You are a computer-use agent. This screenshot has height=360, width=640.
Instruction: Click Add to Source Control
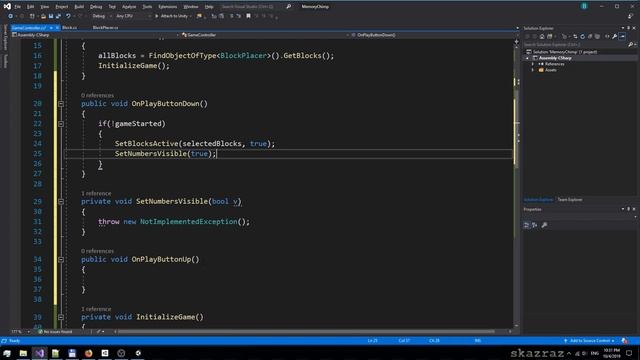(589, 340)
